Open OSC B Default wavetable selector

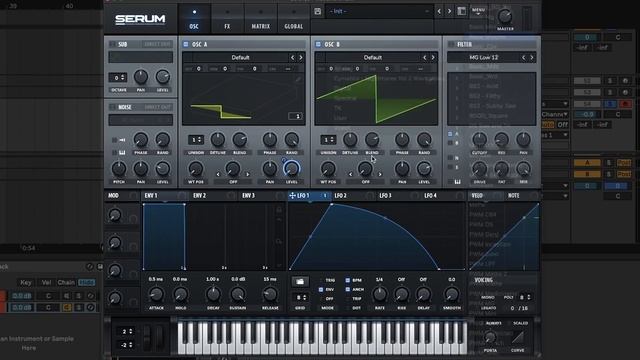pyautogui.click(x=372, y=58)
